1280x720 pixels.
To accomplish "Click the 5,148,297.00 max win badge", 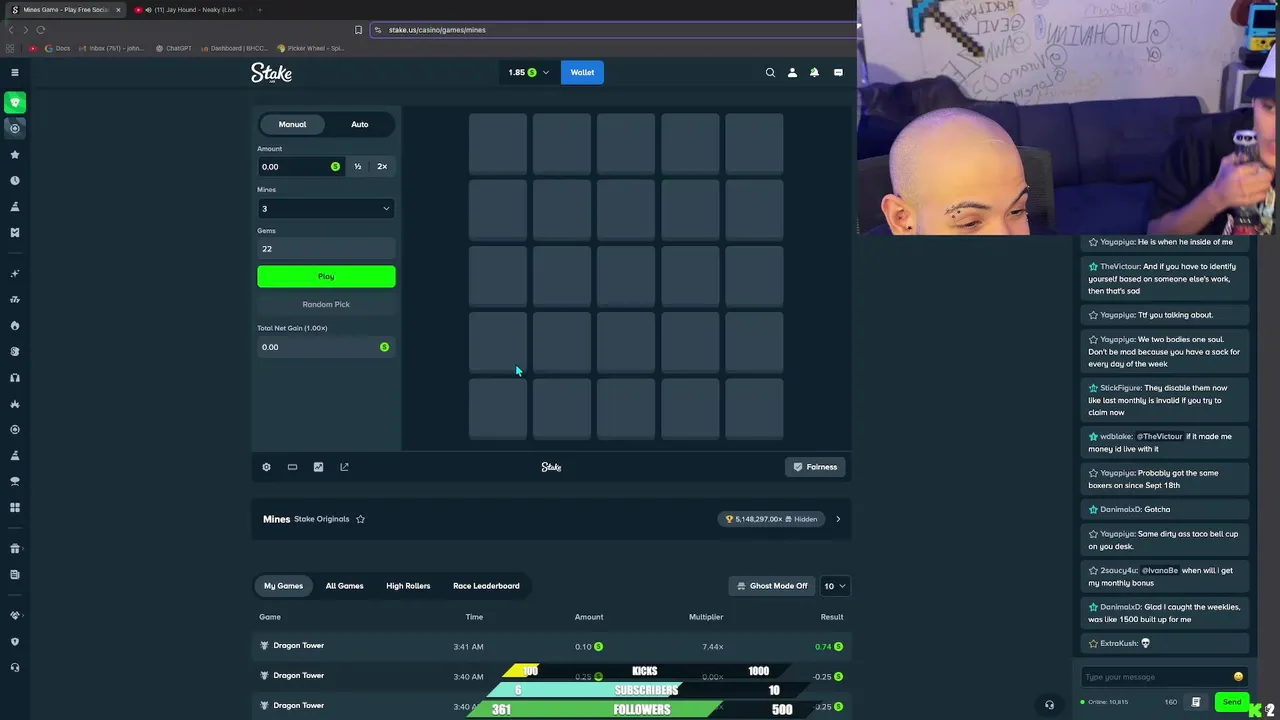I will [x=771, y=519].
